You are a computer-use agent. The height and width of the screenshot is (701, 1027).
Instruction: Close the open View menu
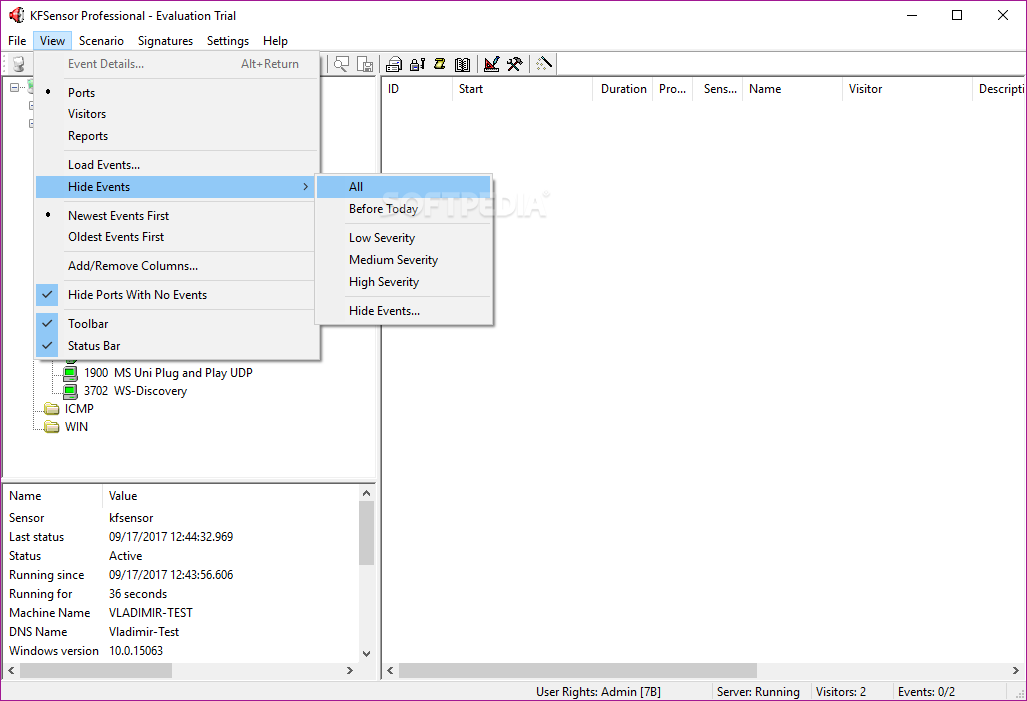click(x=52, y=41)
